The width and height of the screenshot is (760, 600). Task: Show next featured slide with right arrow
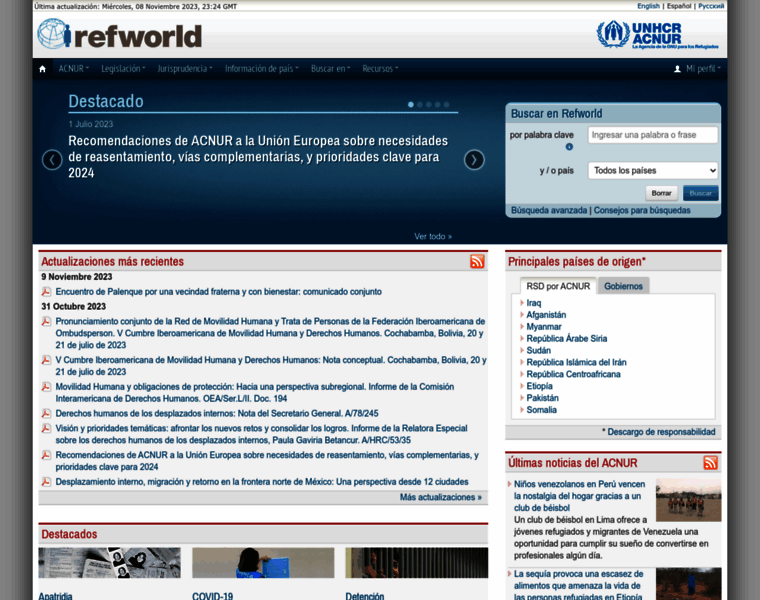coord(474,160)
